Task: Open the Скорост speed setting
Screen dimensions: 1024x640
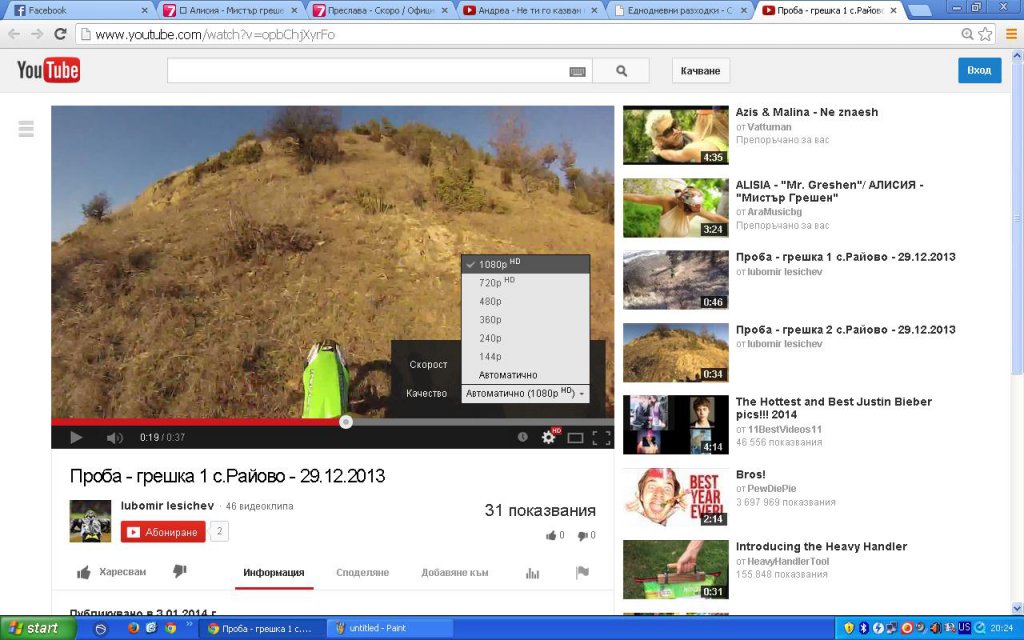Action: pyautogui.click(x=428, y=364)
